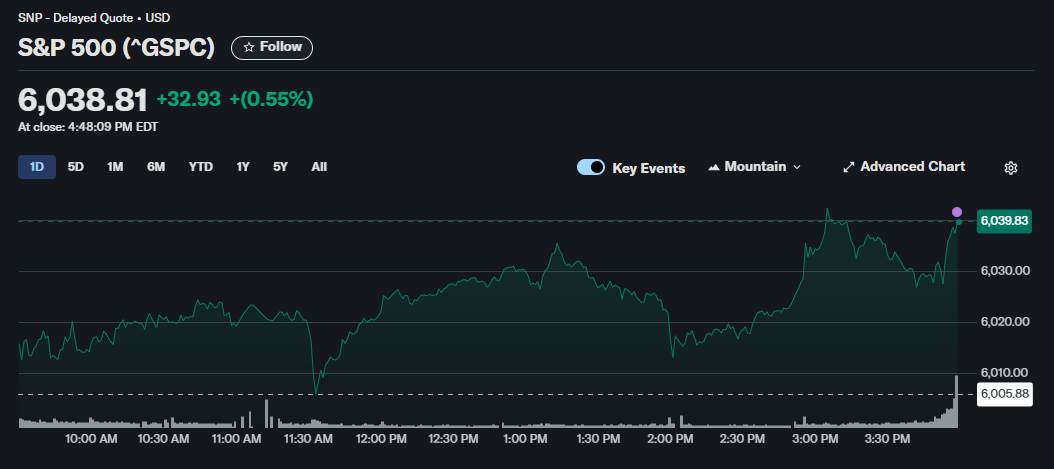Switch to the 5D range
Image resolution: width=1054 pixels, height=469 pixels.
click(76, 167)
